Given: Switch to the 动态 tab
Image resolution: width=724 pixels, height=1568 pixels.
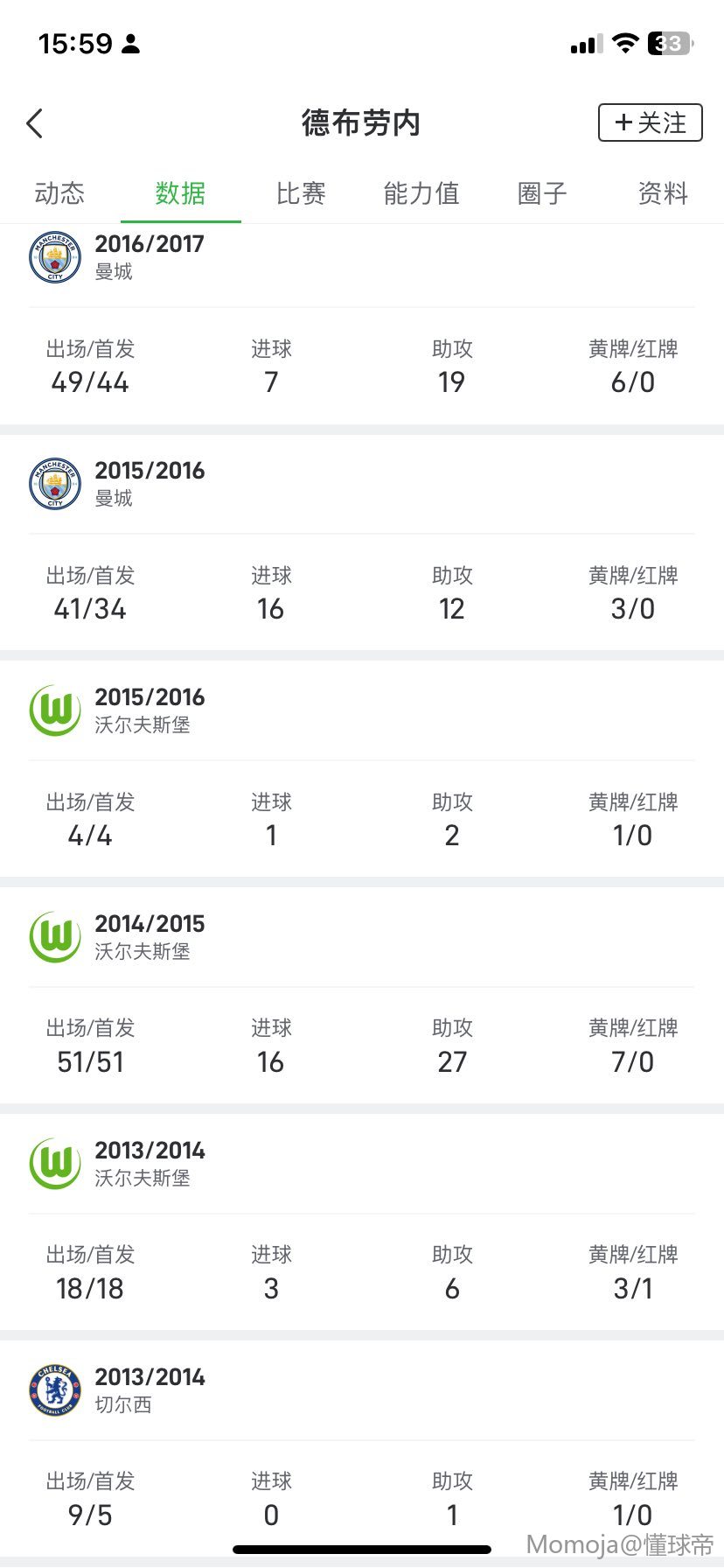Looking at the screenshot, I should click(59, 193).
